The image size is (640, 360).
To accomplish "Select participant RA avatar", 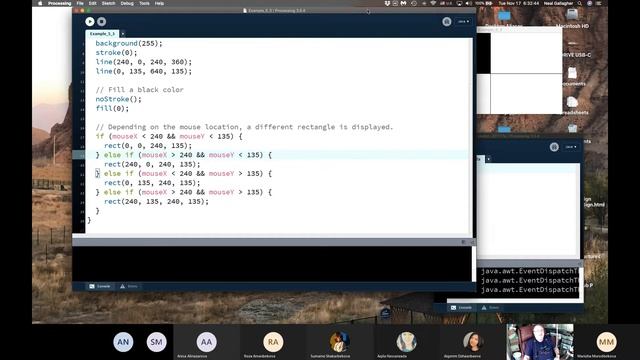I will click(x=273, y=342).
